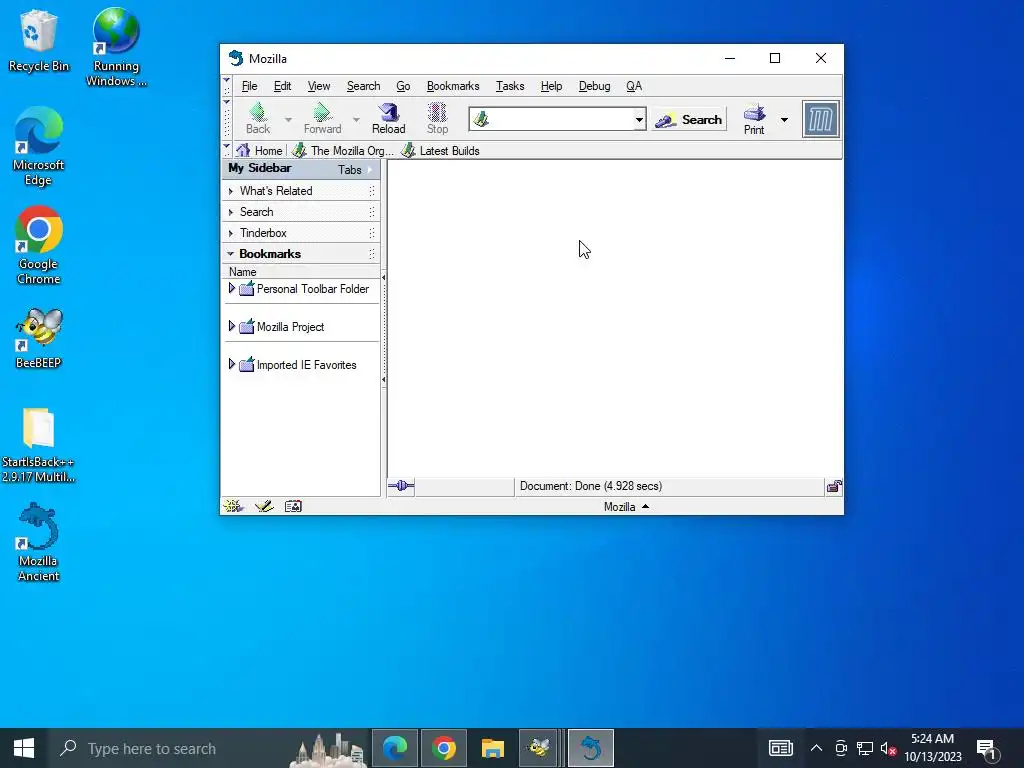Open Address Book icon in component bar

tap(293, 506)
